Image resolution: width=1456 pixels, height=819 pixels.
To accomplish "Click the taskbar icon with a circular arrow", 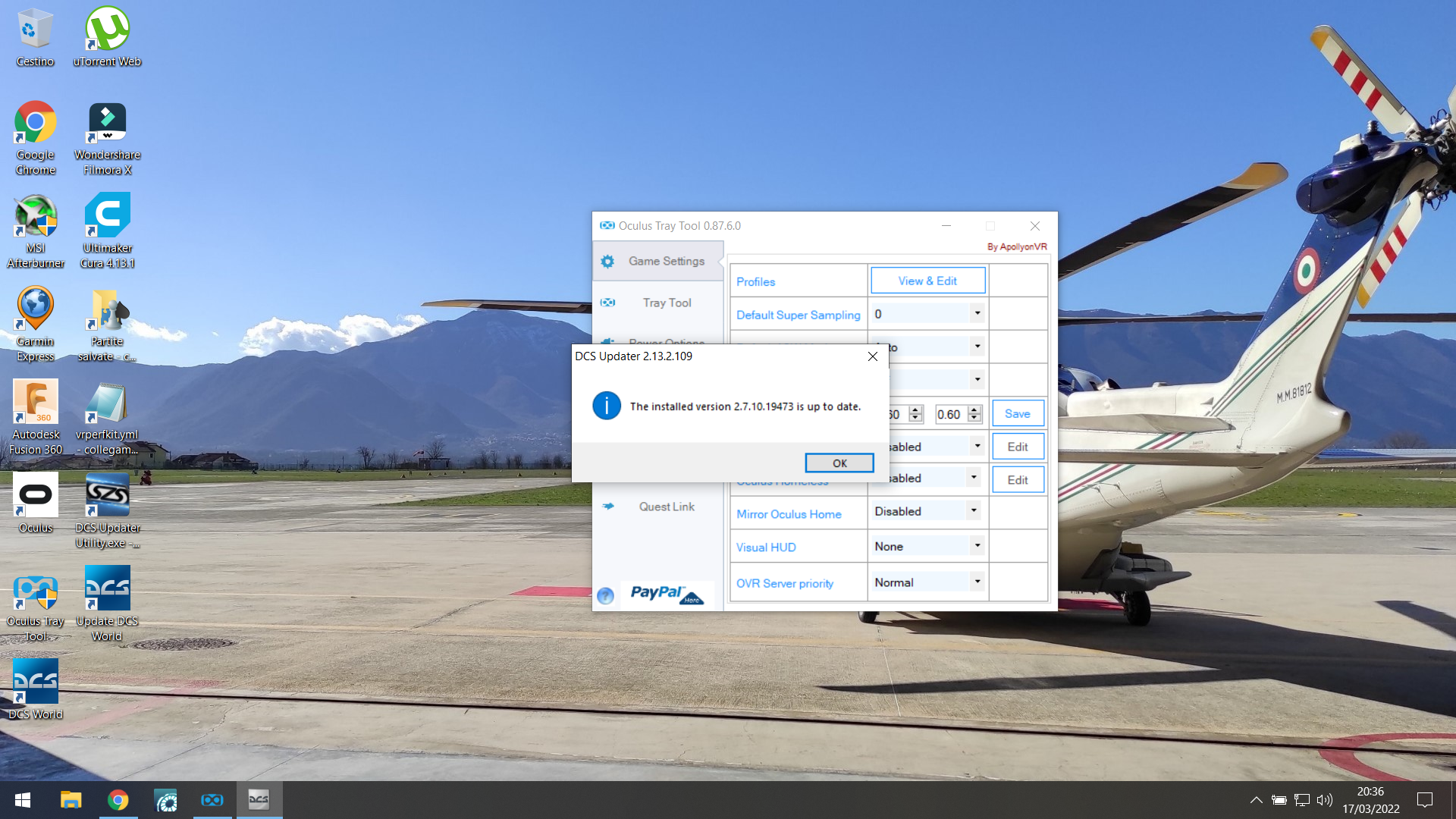I will click(165, 800).
